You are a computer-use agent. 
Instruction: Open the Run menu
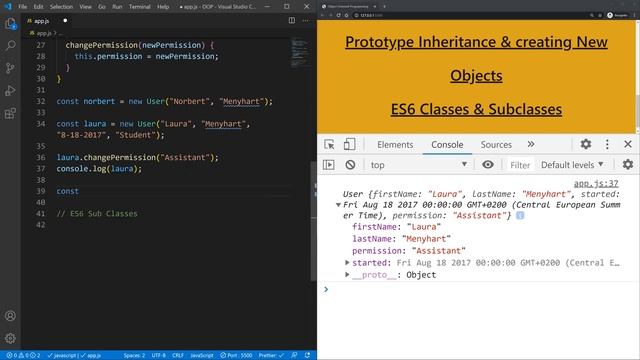tap(117, 7)
